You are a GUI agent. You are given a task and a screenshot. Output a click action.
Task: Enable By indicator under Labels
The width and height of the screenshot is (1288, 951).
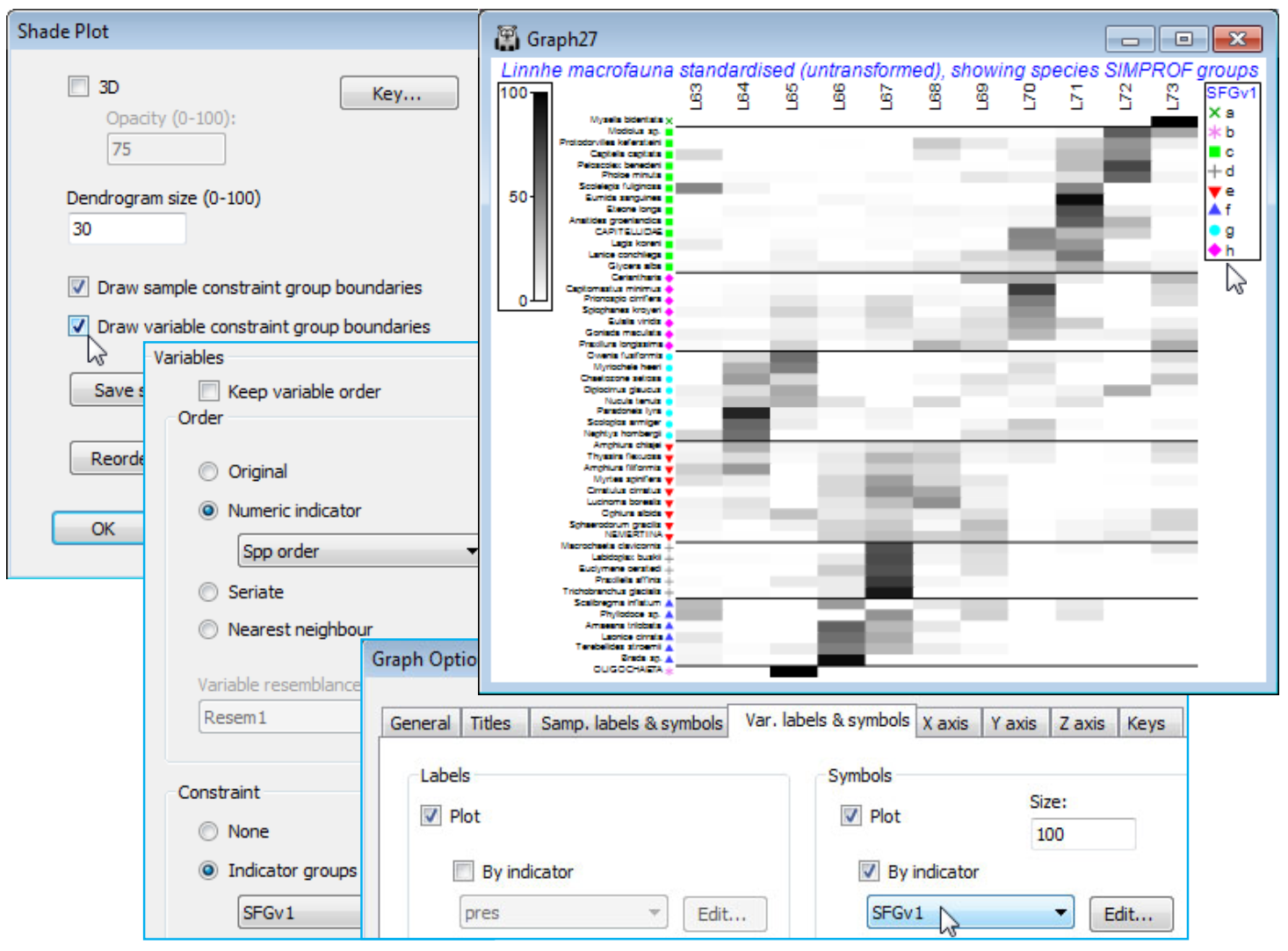point(463,871)
